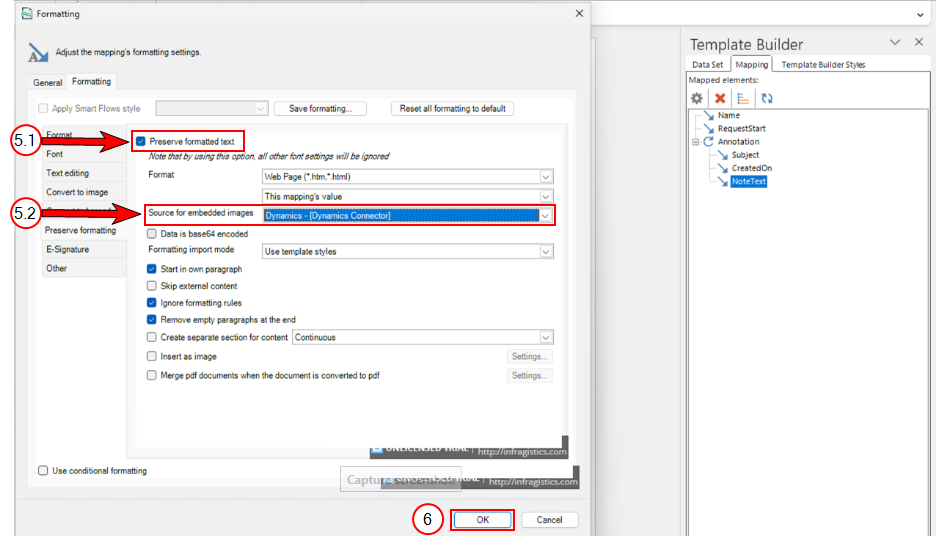Enable Data is base64 encoded
Image resolution: width=936 pixels, height=536 pixels.
click(152, 234)
